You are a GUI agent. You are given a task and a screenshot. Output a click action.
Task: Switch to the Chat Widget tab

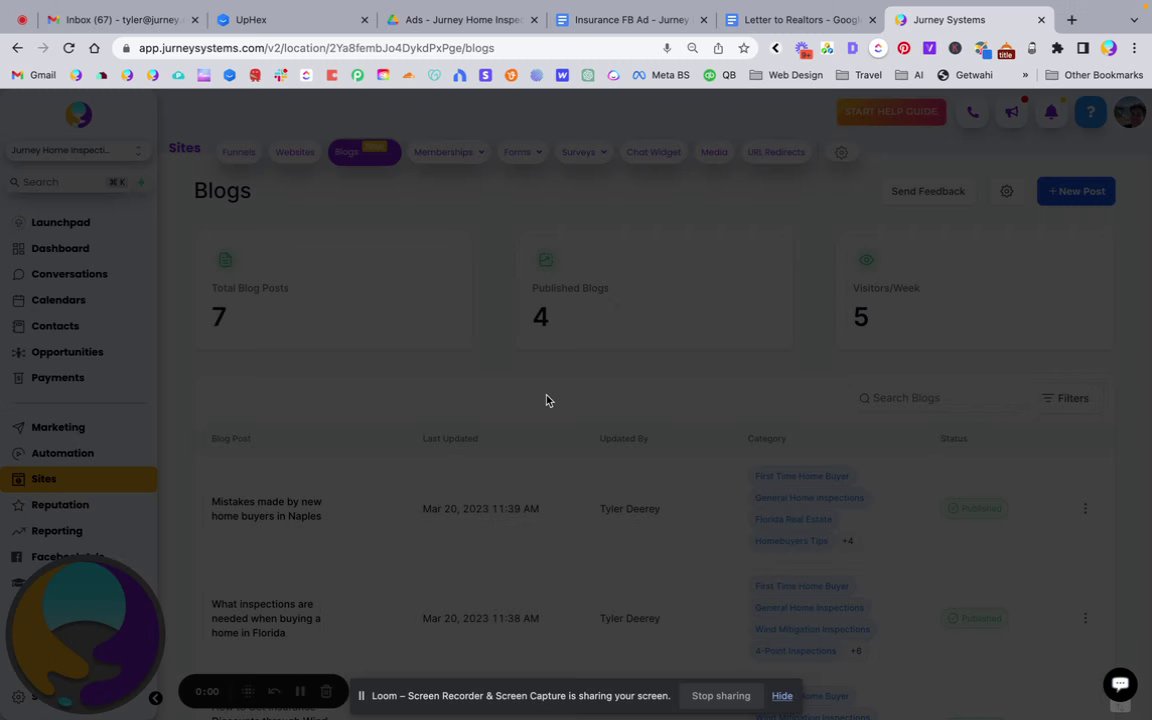coord(653,152)
